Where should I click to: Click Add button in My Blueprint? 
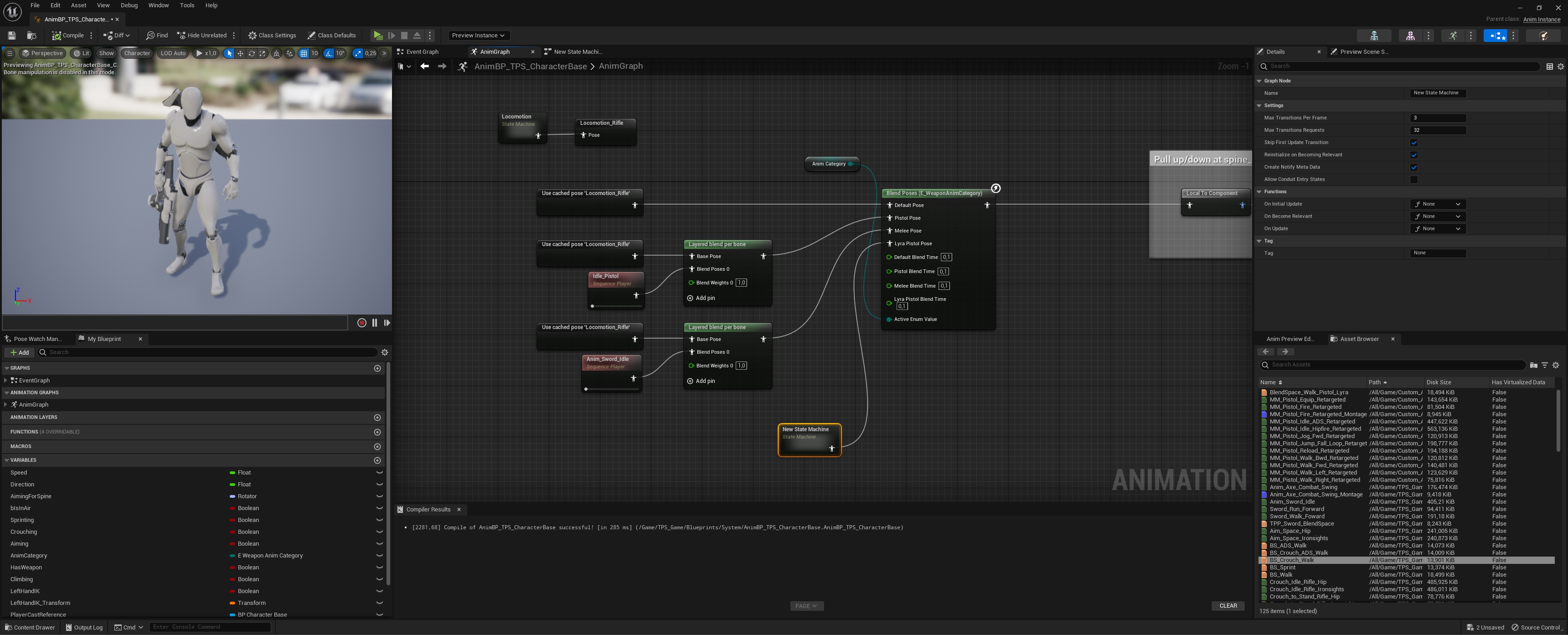20,352
